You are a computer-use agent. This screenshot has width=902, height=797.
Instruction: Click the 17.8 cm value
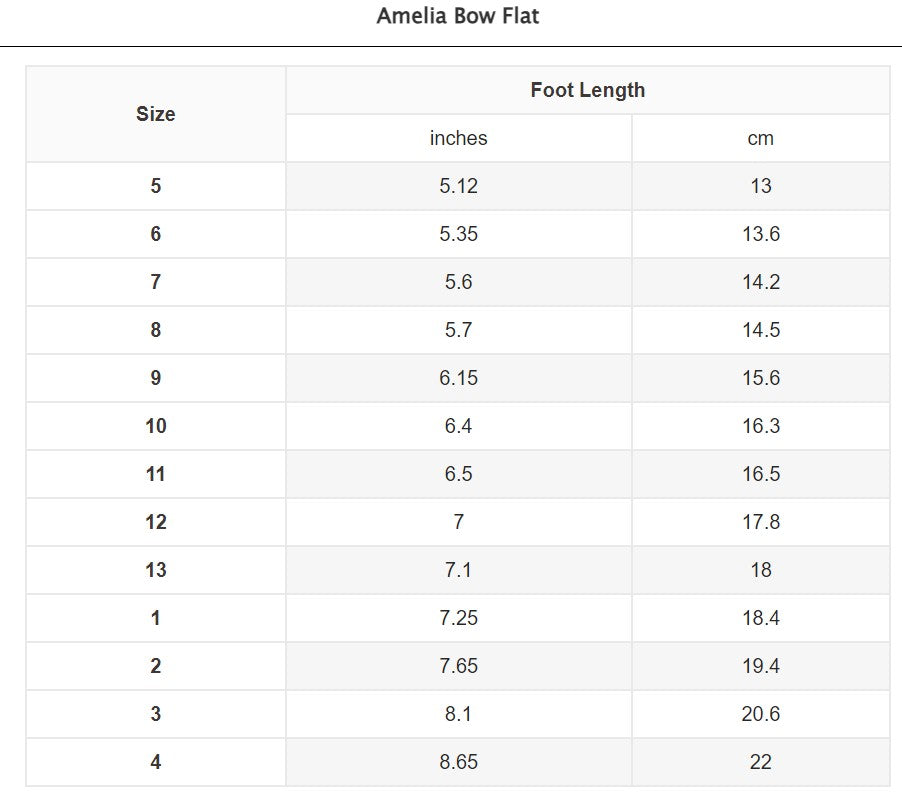click(760, 522)
